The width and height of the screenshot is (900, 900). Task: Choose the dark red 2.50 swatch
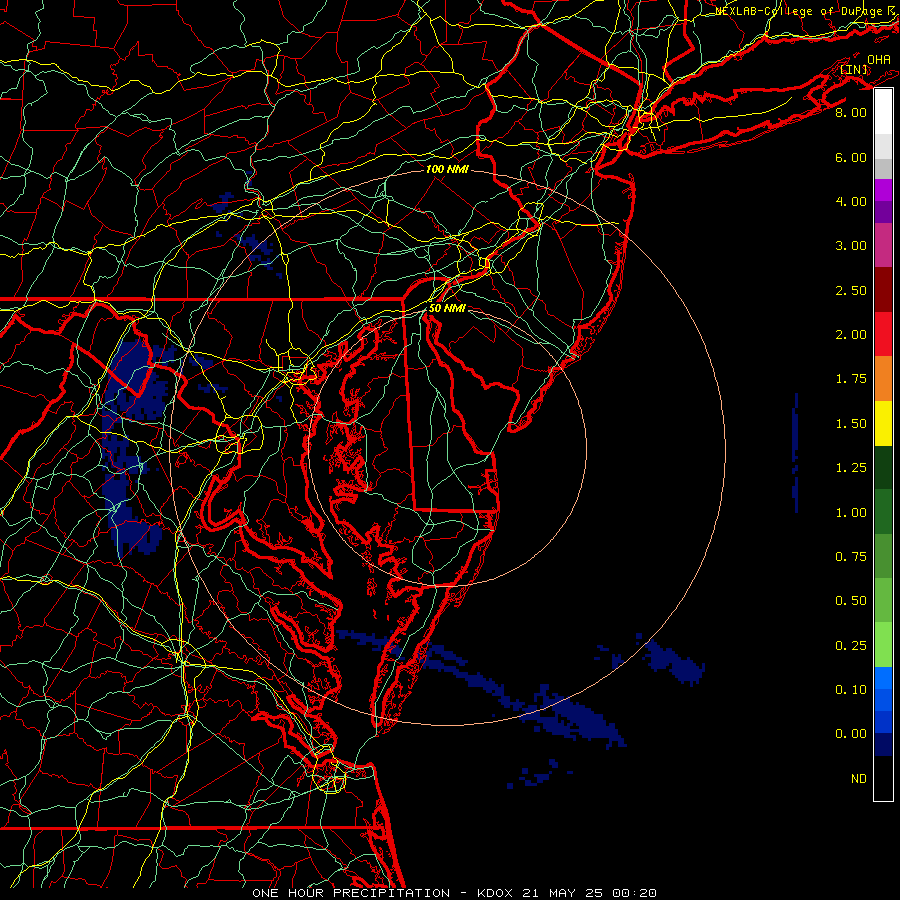point(883,290)
